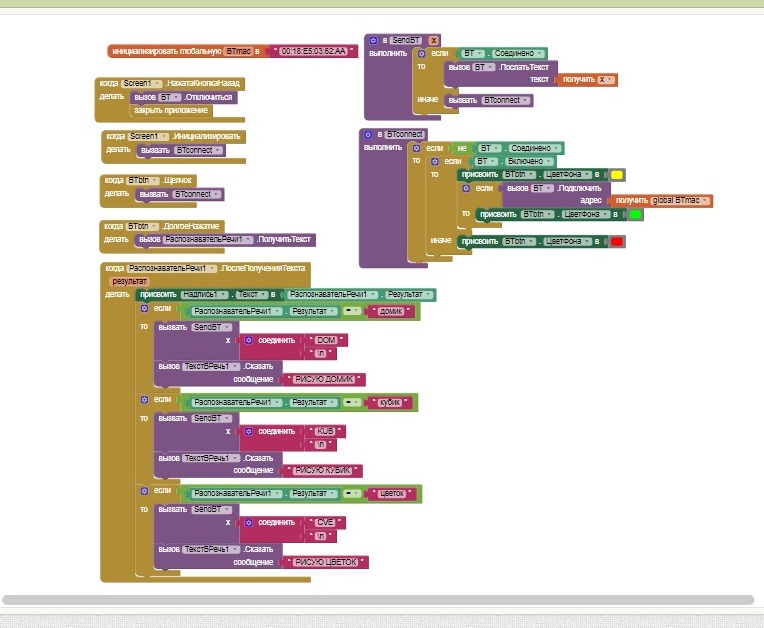Open the mutator gear on the 'цветок' if block
Screen dimensions: 764x628
click(144, 491)
